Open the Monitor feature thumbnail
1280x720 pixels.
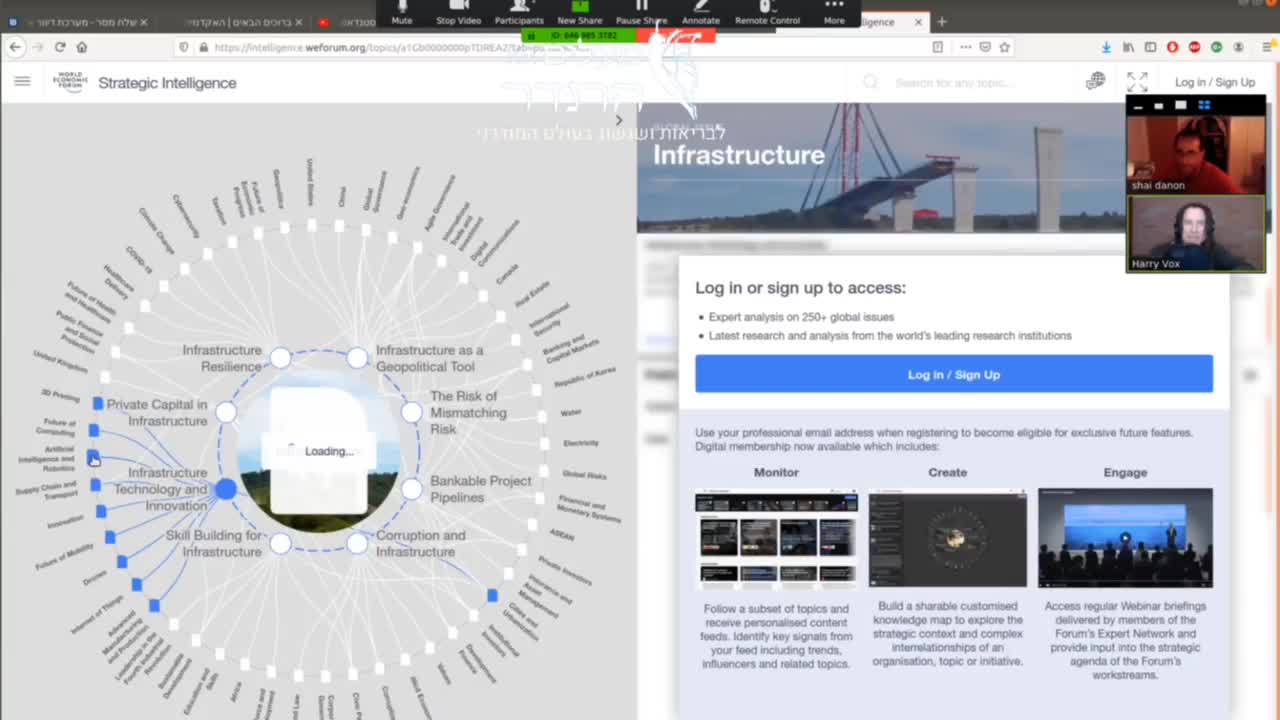coord(776,537)
